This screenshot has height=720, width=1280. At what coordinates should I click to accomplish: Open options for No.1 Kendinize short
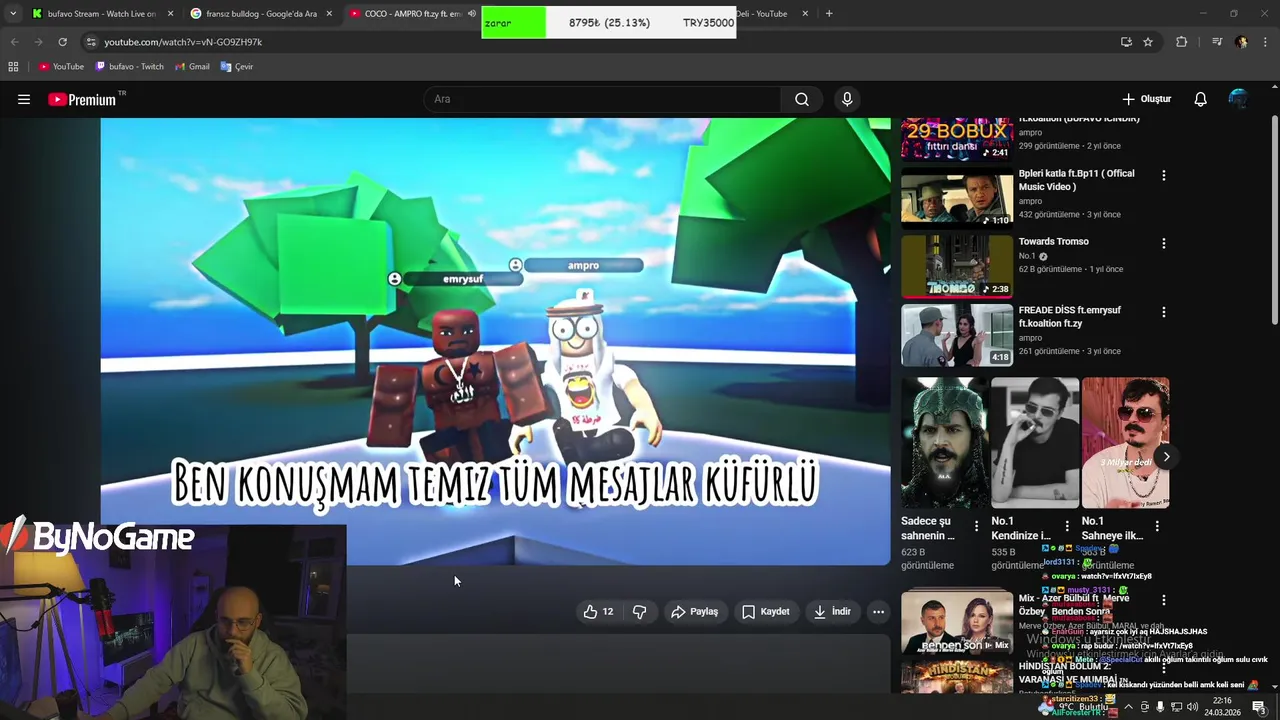click(1067, 525)
